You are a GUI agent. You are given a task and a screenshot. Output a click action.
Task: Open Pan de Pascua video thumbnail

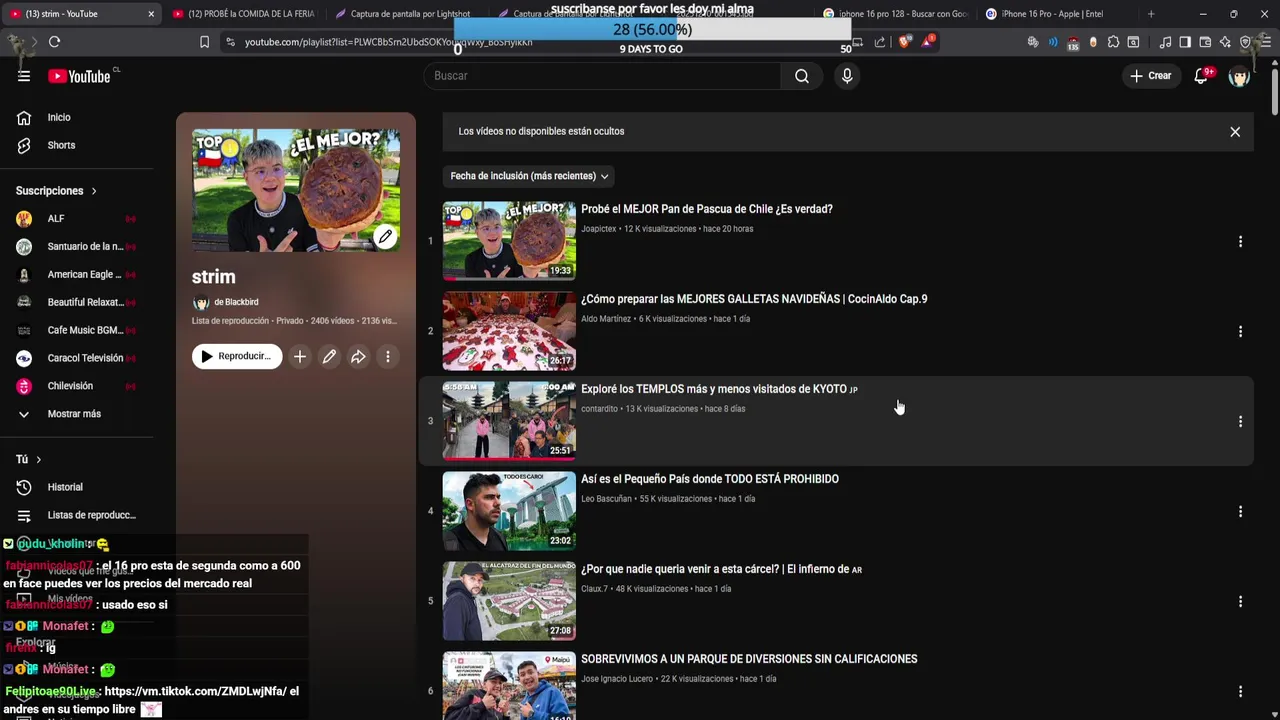509,241
